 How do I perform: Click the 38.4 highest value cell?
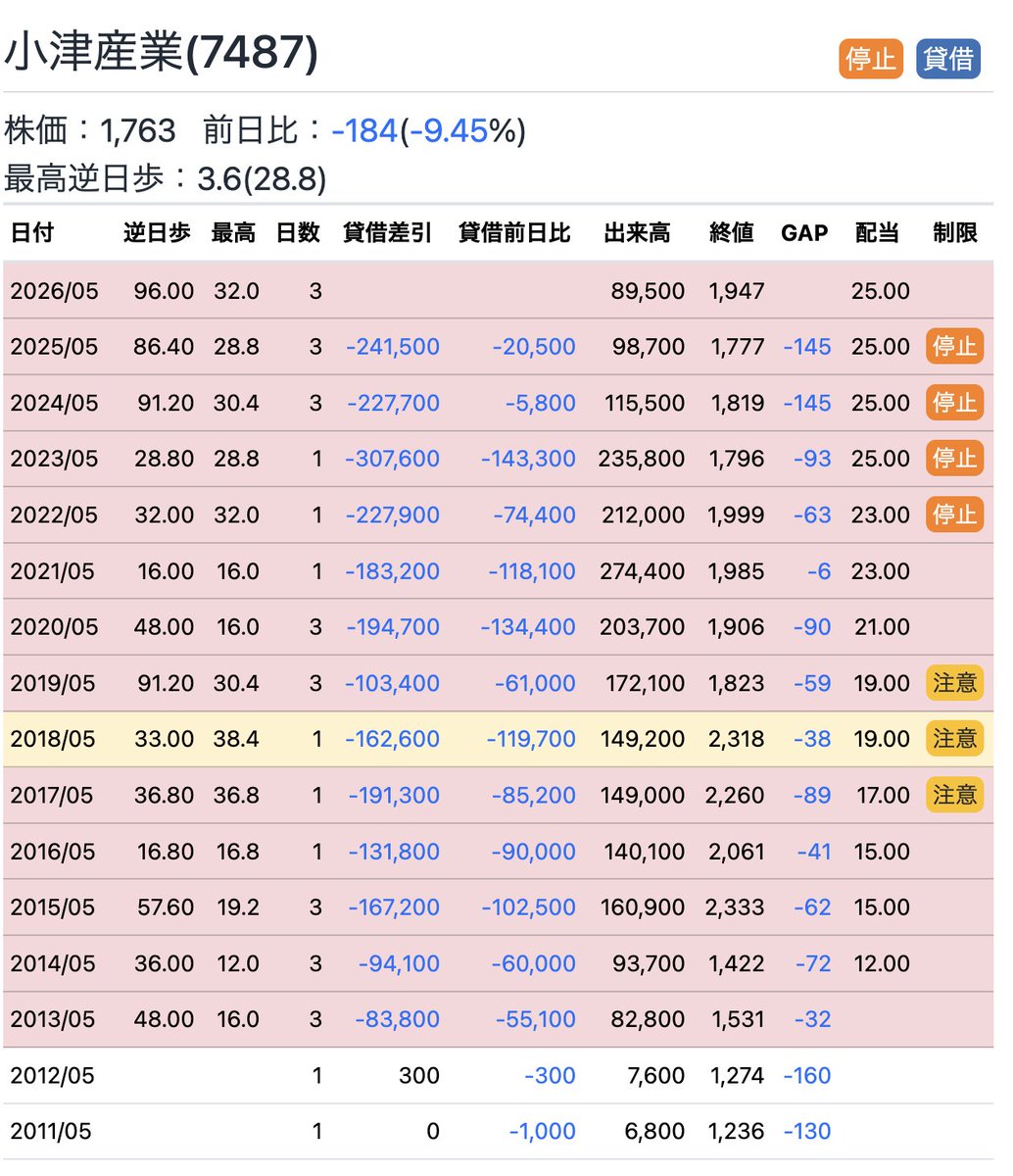pyautogui.click(x=236, y=739)
